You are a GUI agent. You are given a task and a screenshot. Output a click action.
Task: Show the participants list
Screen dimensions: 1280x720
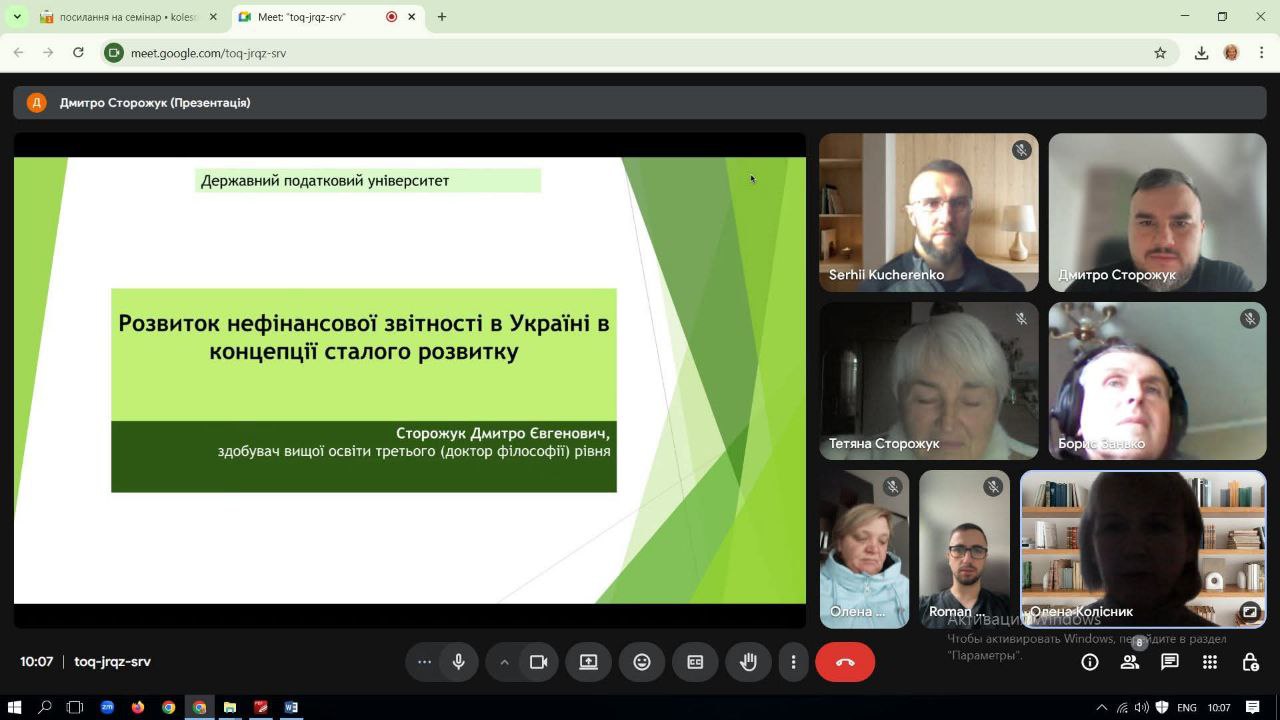coord(1130,662)
